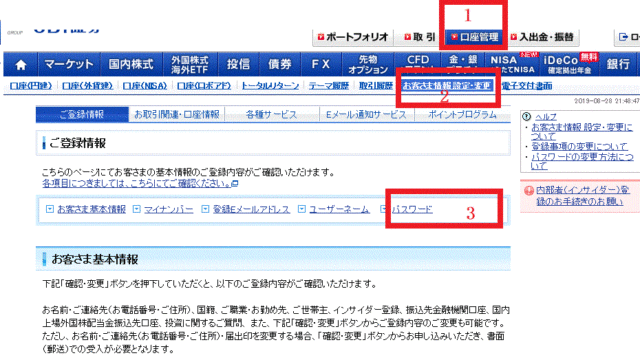Open the ポートフォリオ menu button
The width and height of the screenshot is (640, 360).
pos(353,37)
